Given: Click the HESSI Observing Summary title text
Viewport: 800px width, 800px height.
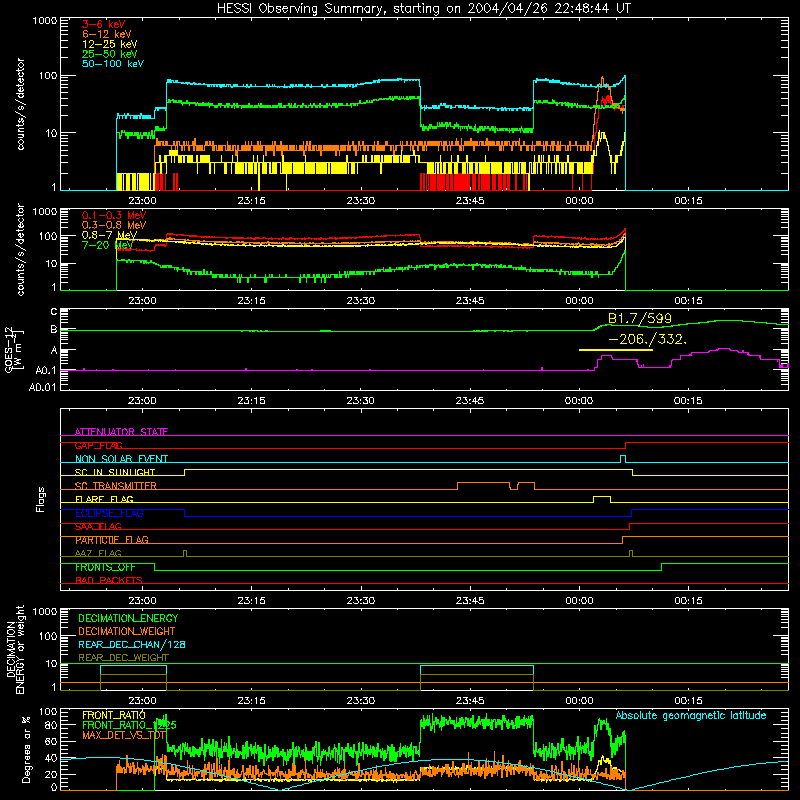Looking at the screenshot, I should 423,9.
